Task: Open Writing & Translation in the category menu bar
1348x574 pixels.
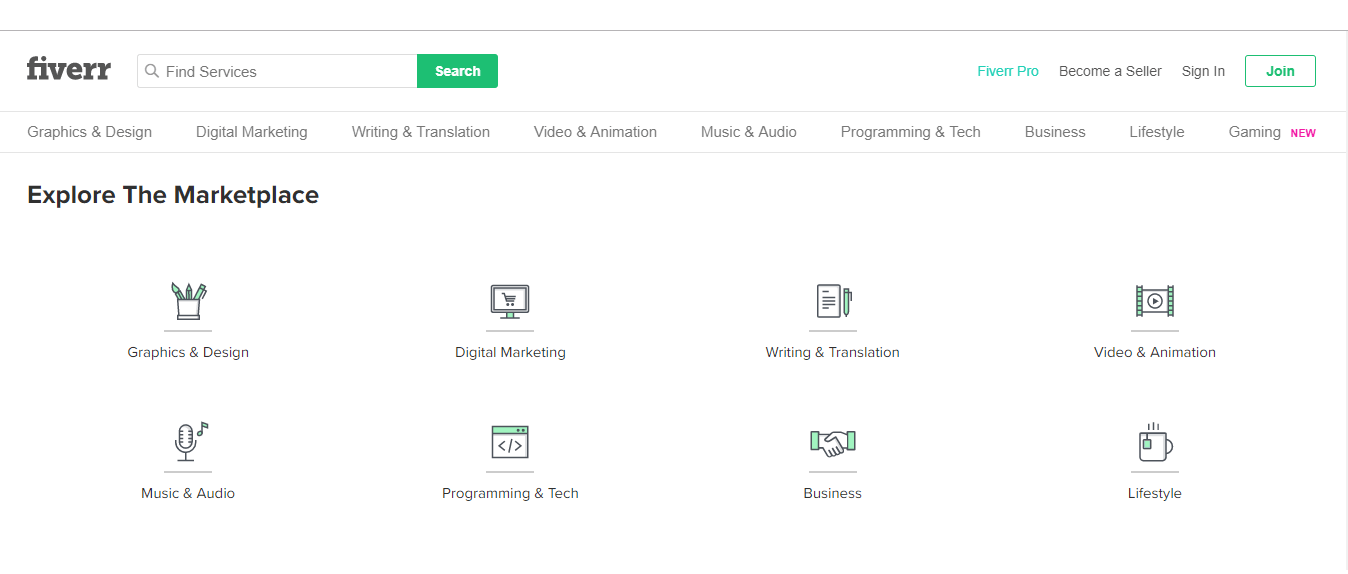Action: [x=421, y=132]
